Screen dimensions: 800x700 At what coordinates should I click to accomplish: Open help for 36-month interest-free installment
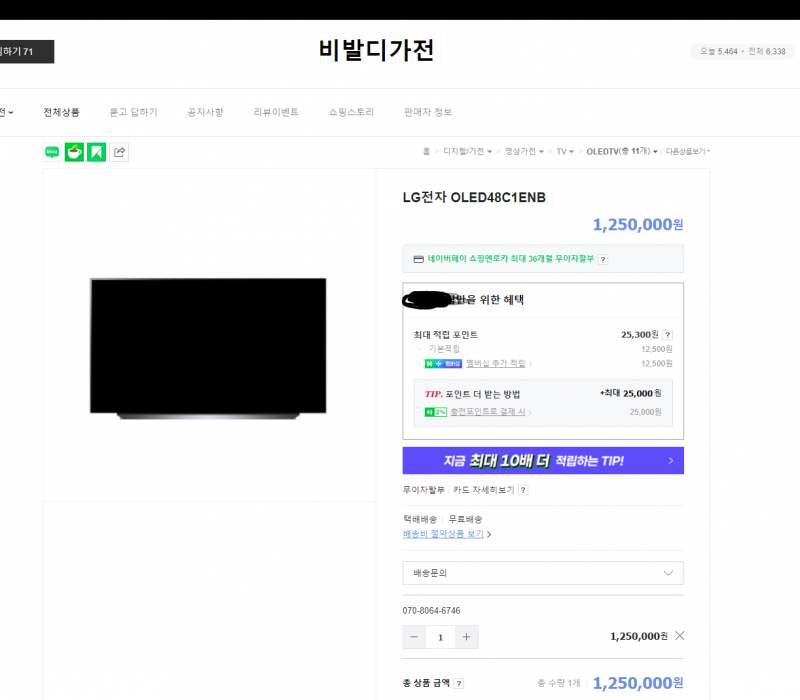(603, 259)
